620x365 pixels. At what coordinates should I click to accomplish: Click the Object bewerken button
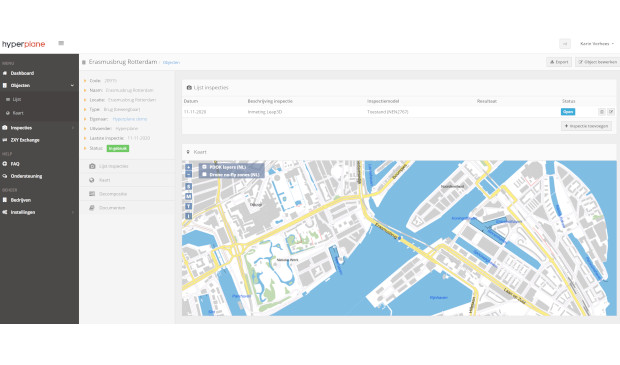coord(597,62)
